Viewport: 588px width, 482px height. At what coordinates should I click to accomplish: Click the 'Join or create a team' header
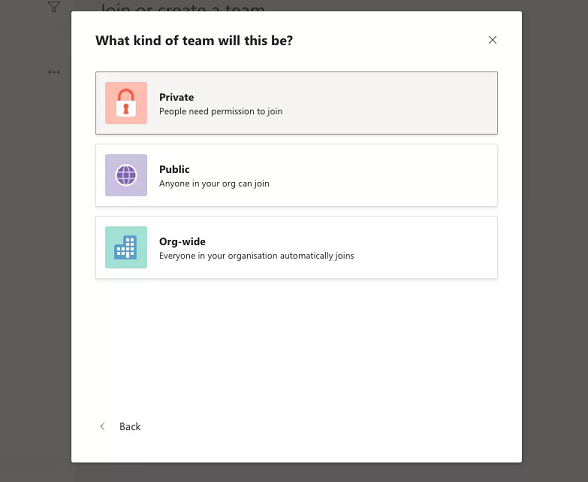pos(183,6)
